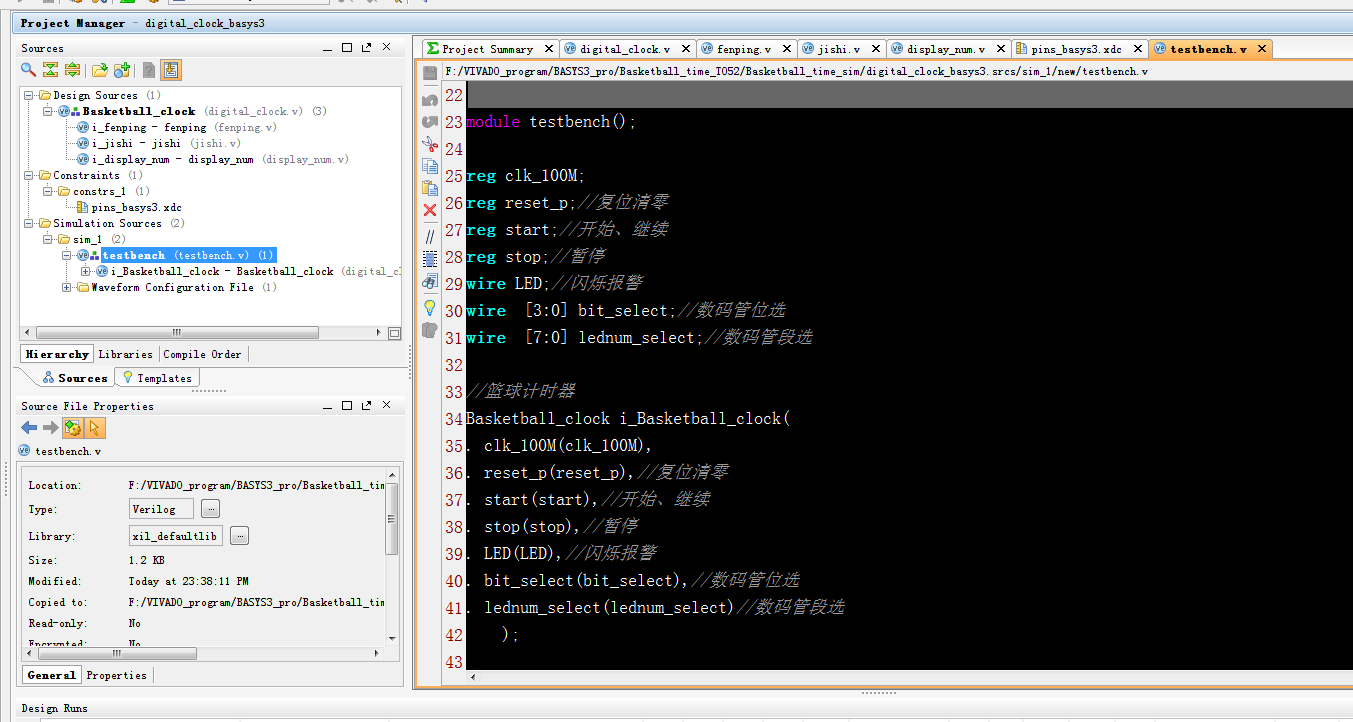
Task: Maximize the Source File Properties panel
Action: [x=347, y=406]
